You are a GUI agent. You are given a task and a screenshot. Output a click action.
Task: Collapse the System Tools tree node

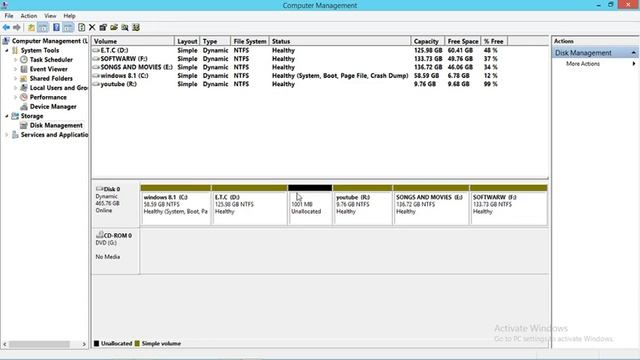[x=7, y=50]
